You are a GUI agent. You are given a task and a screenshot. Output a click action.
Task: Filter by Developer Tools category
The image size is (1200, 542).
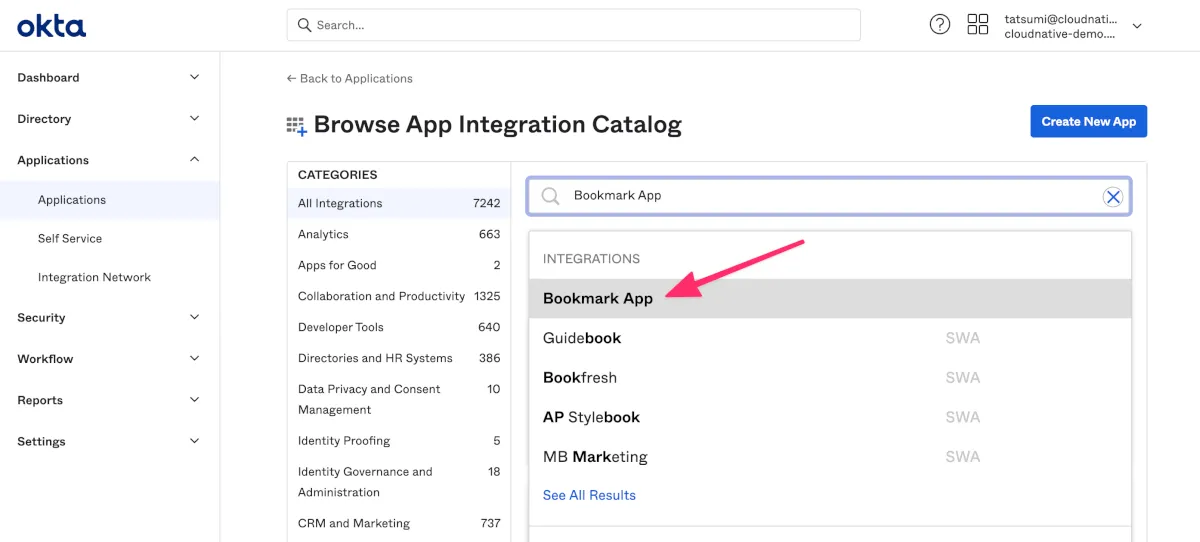click(x=341, y=327)
